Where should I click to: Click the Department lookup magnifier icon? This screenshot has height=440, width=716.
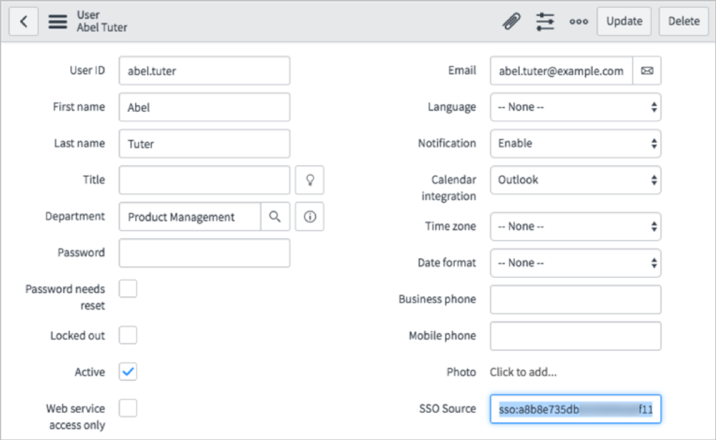275,217
